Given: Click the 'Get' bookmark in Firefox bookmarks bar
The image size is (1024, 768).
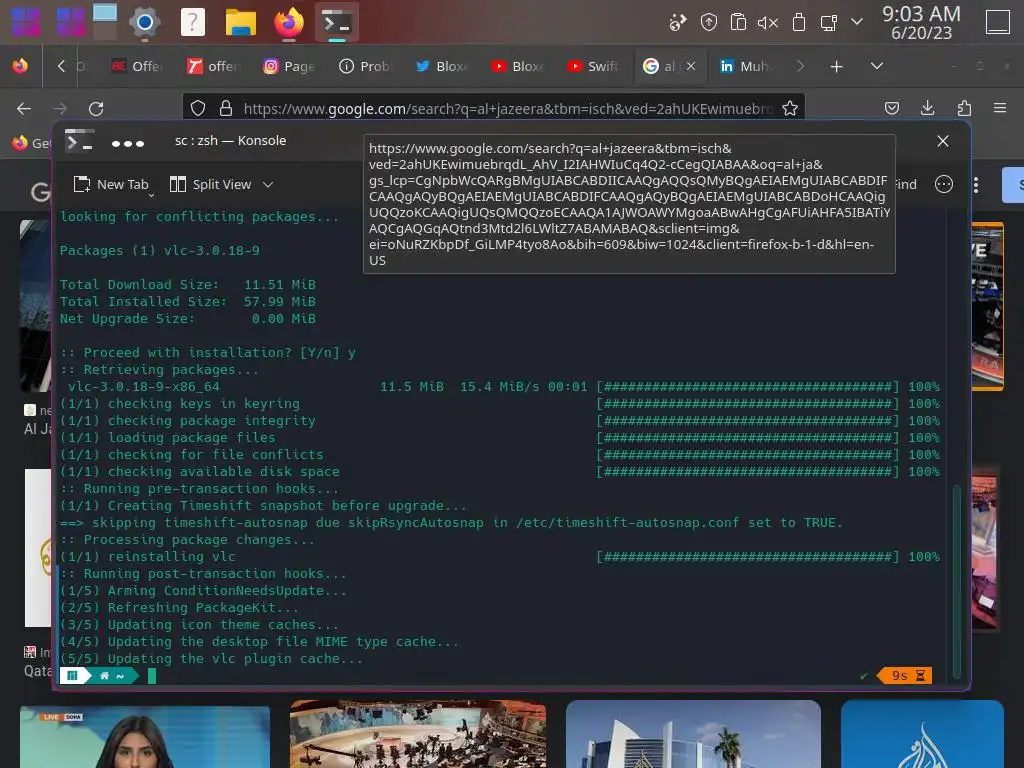Looking at the screenshot, I should (x=31, y=143).
